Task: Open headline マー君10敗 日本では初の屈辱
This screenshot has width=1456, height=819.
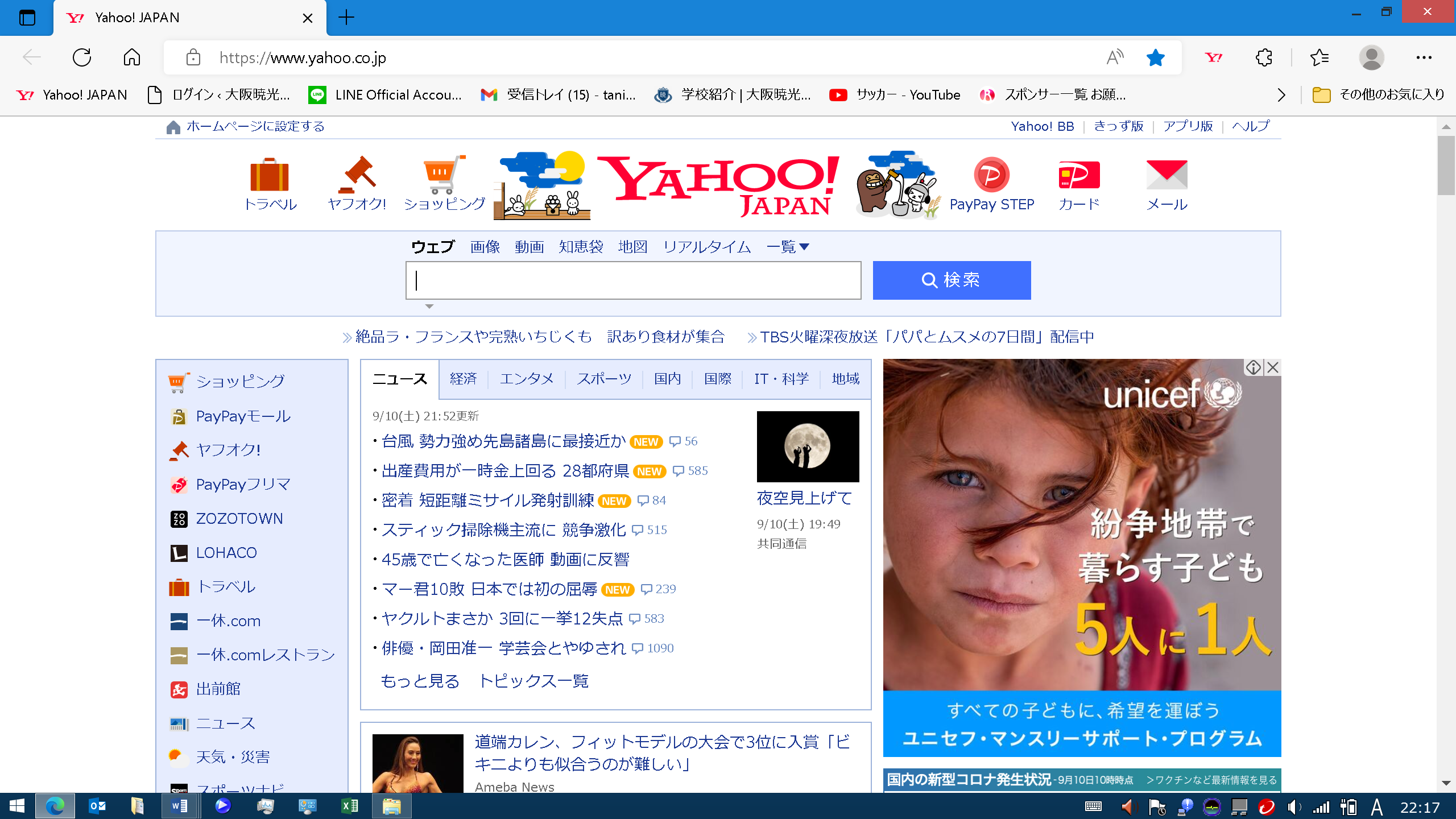Action: click(x=489, y=589)
